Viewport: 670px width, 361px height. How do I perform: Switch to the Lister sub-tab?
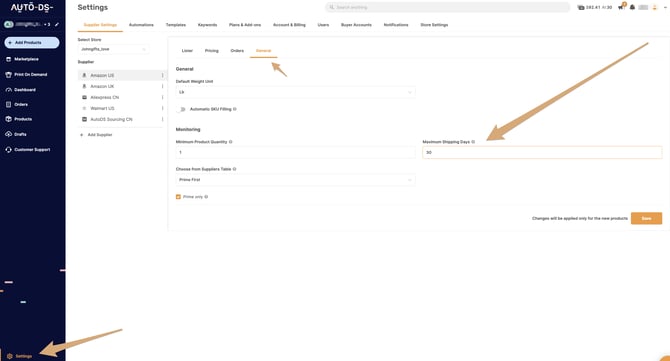(x=187, y=50)
